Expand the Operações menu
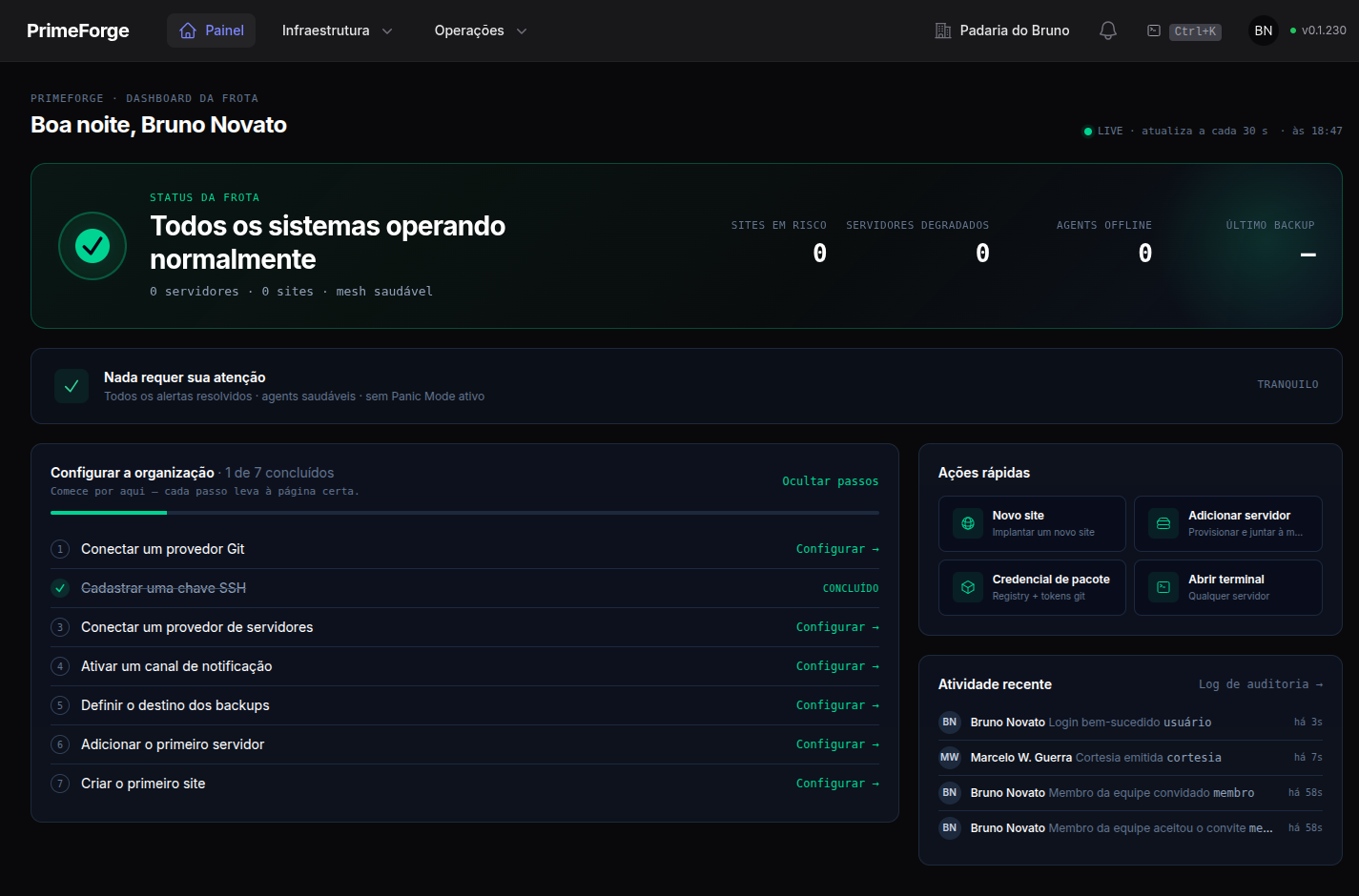The height and width of the screenshot is (896, 1359). 481,31
